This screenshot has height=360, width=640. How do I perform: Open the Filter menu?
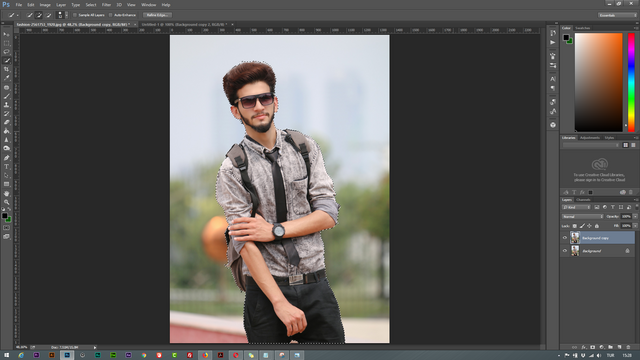(x=106, y=5)
